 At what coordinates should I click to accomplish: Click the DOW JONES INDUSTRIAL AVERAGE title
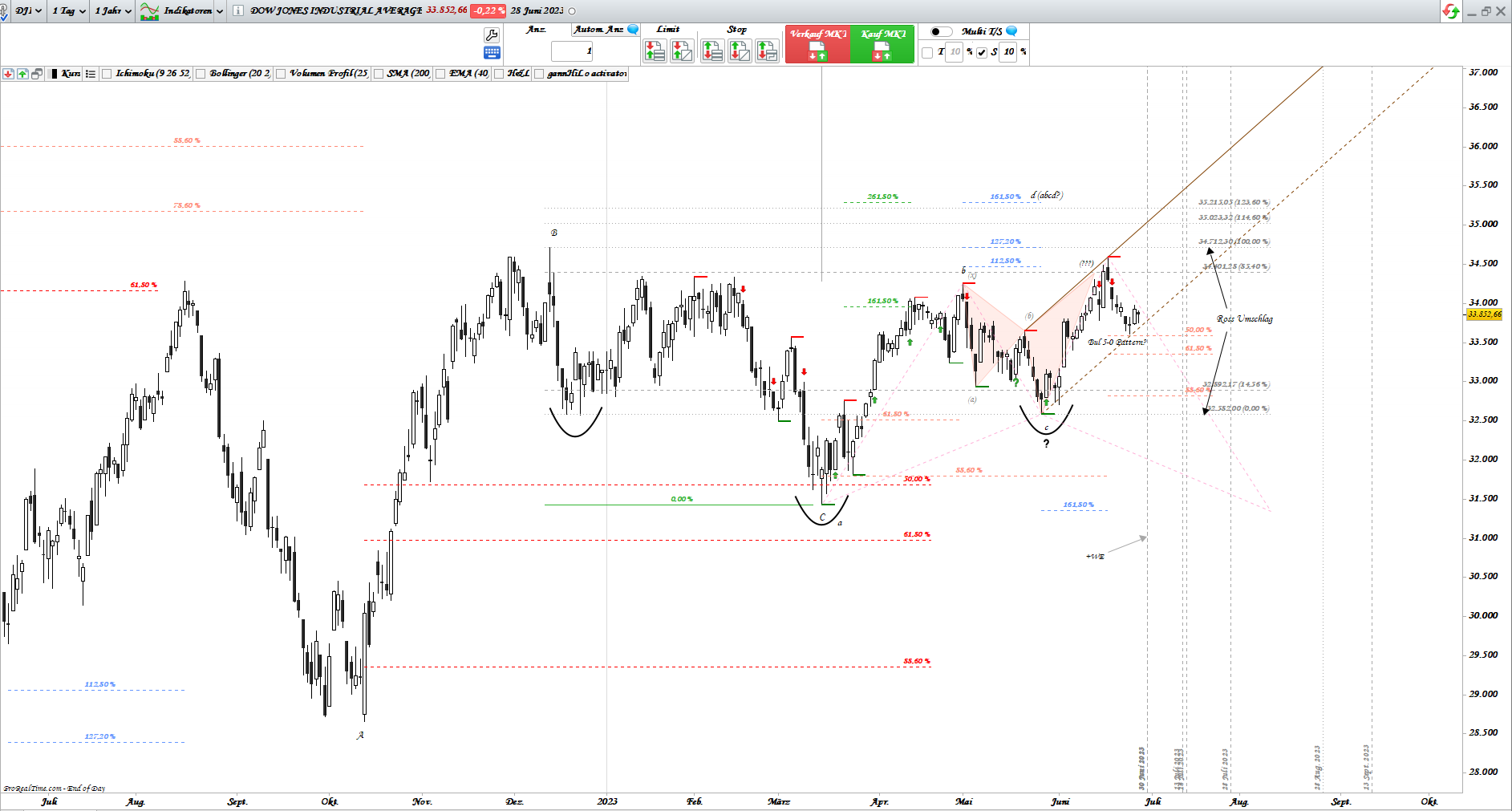(x=336, y=10)
